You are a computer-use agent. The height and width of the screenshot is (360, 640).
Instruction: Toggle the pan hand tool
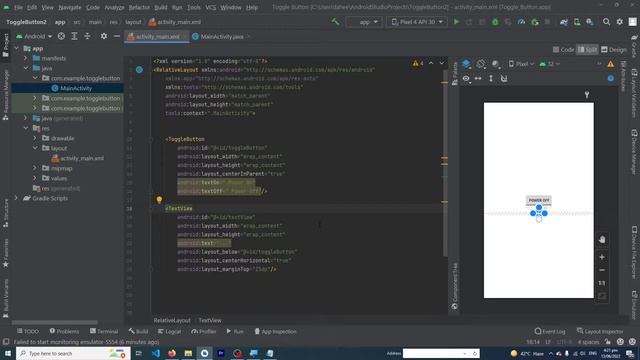point(602,239)
